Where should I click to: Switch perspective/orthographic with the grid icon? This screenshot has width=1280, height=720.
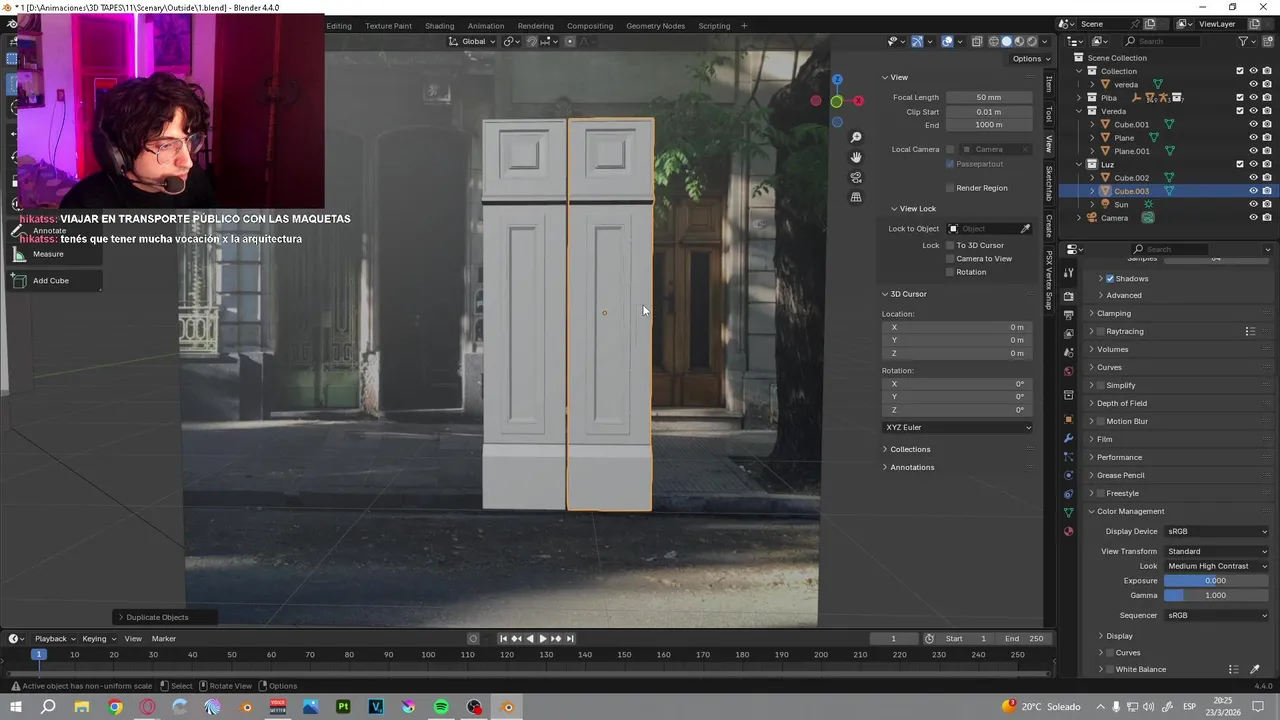coord(856,197)
